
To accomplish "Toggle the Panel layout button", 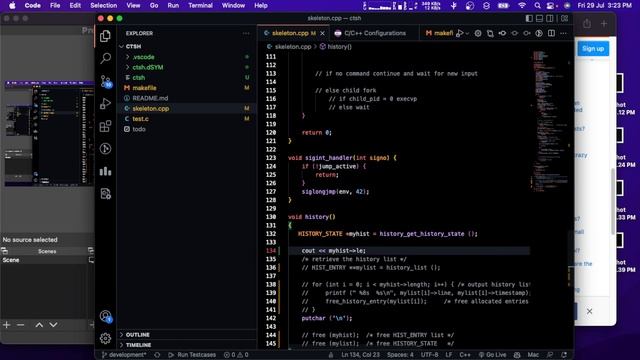I will pos(539,18).
